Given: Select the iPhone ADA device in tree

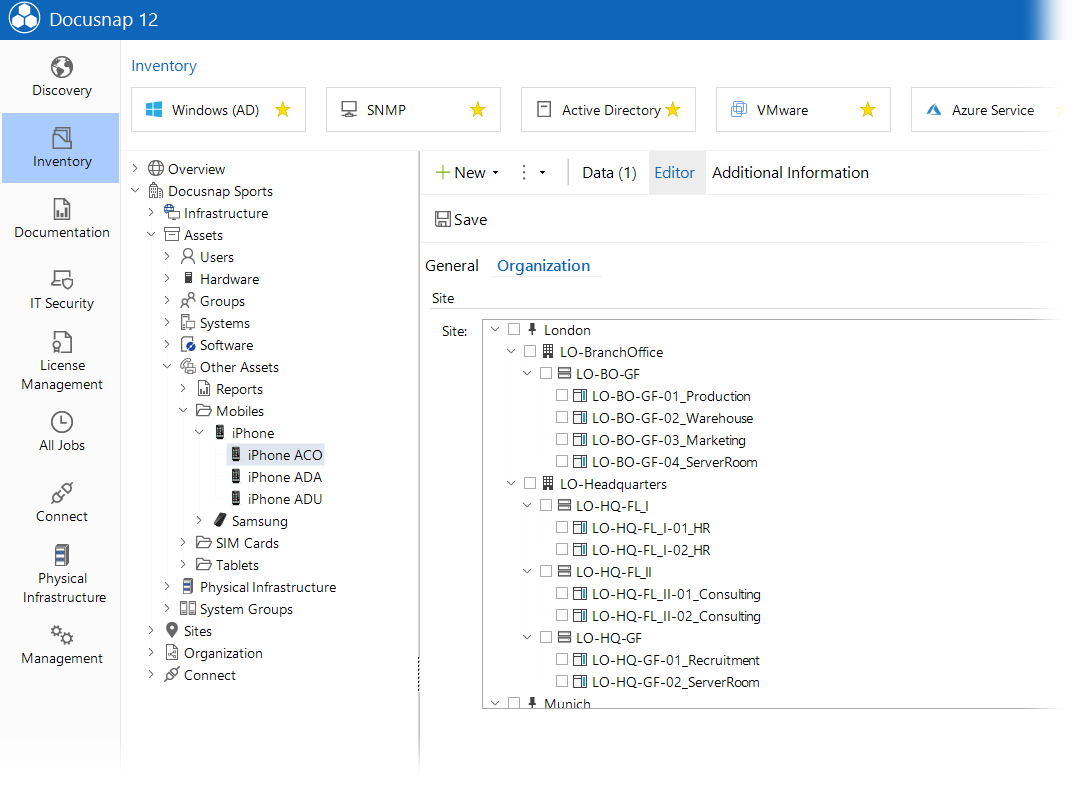Looking at the screenshot, I should (x=276, y=477).
